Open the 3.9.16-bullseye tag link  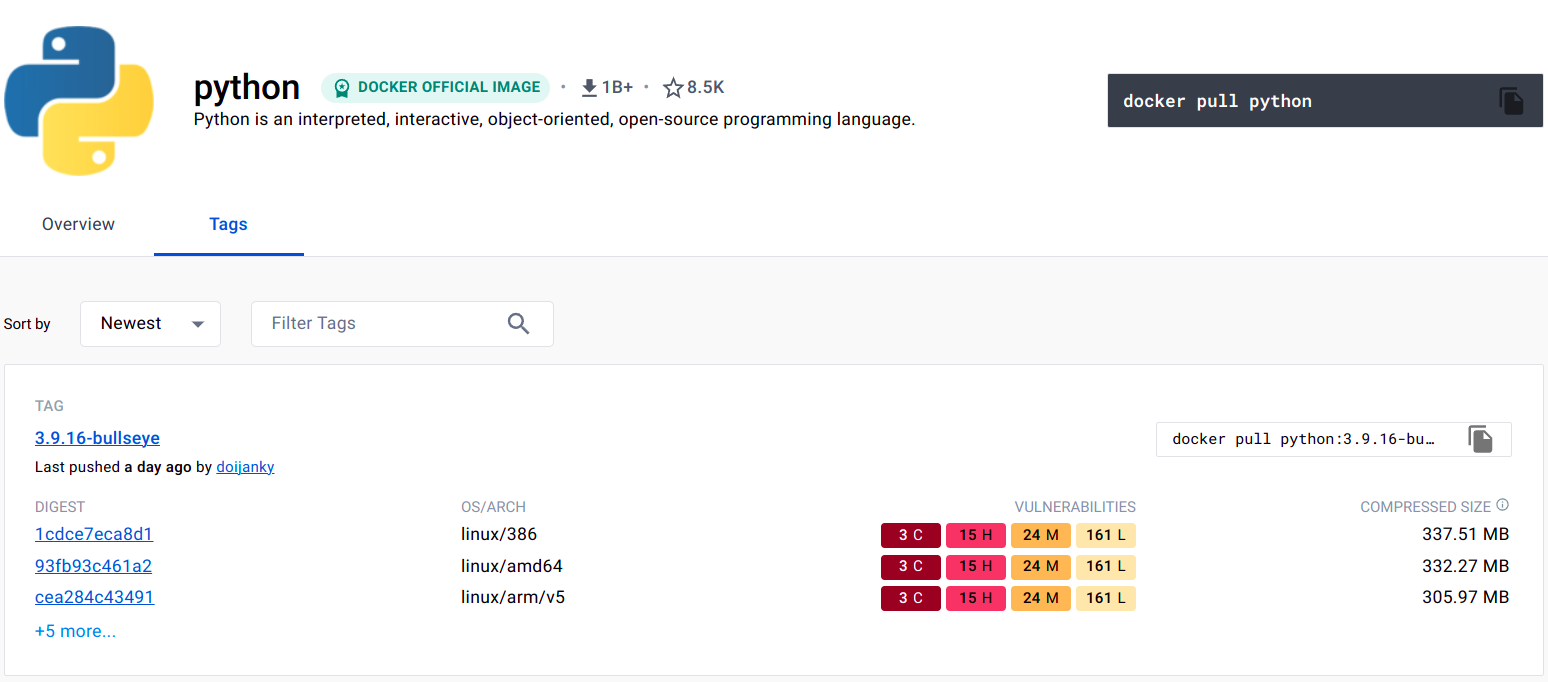tap(97, 438)
